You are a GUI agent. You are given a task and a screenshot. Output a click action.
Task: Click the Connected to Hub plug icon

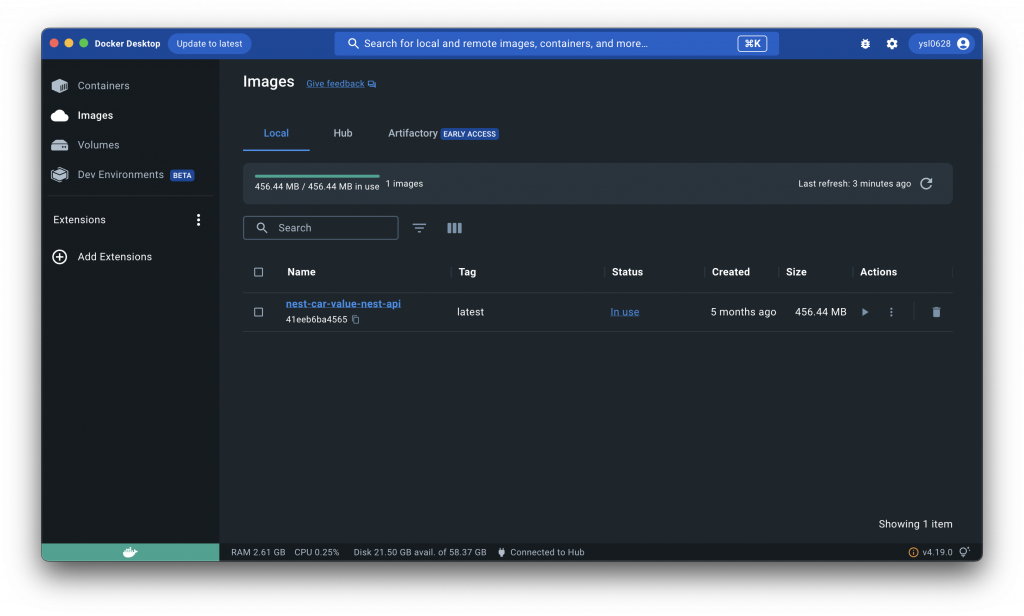pyautogui.click(x=502, y=553)
